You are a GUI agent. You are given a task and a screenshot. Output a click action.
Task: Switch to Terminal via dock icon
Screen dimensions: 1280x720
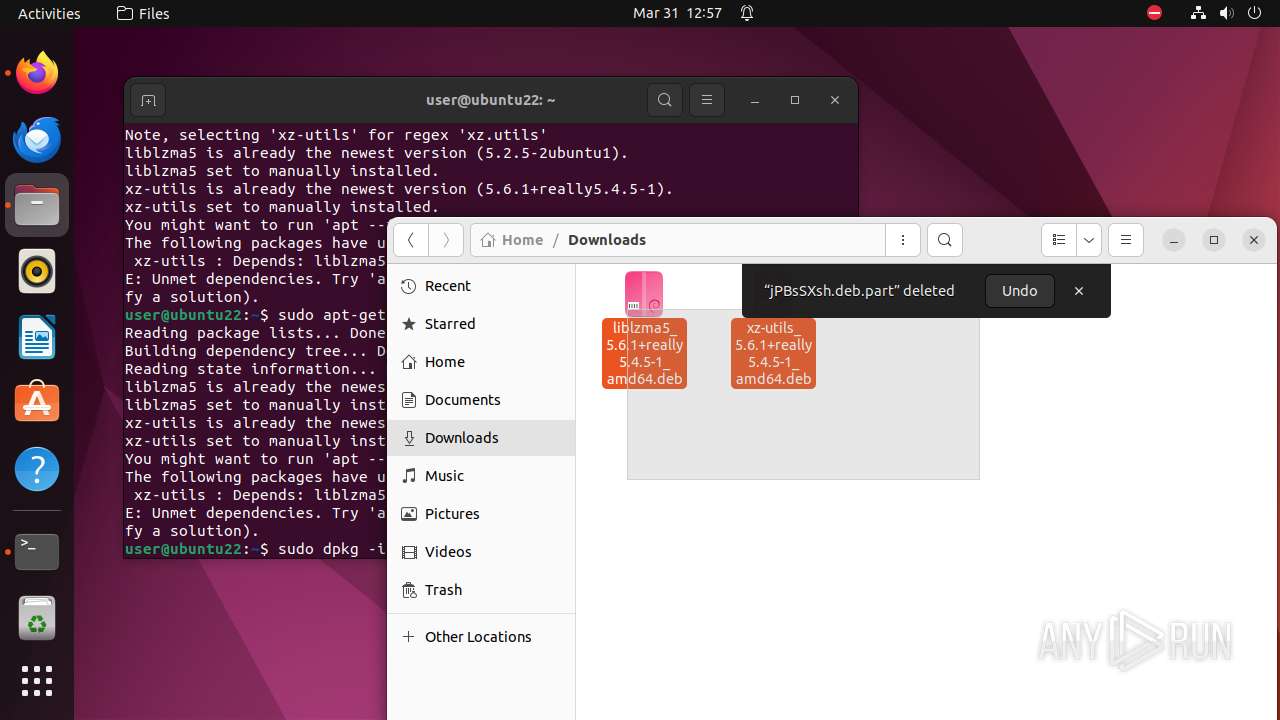click(x=37, y=551)
